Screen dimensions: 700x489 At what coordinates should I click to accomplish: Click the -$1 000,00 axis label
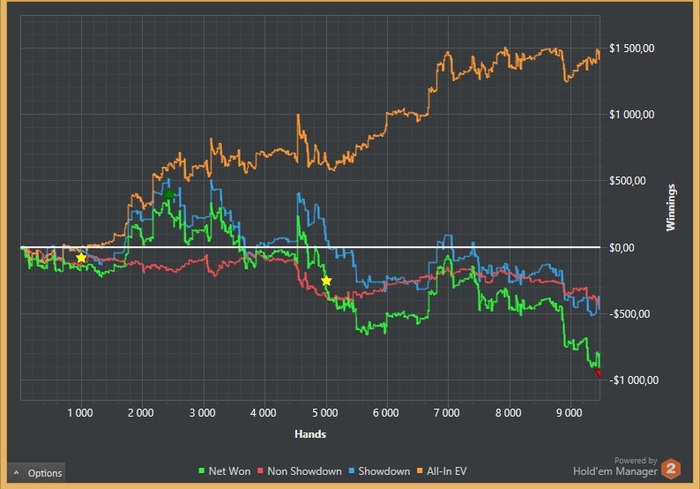pyautogui.click(x=634, y=380)
